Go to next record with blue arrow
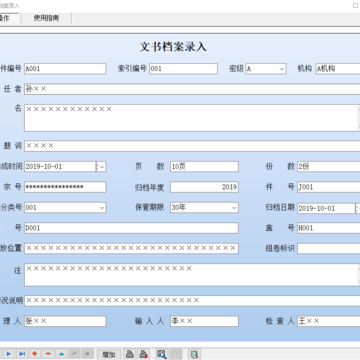The width and height of the screenshot is (360, 360). point(9,354)
